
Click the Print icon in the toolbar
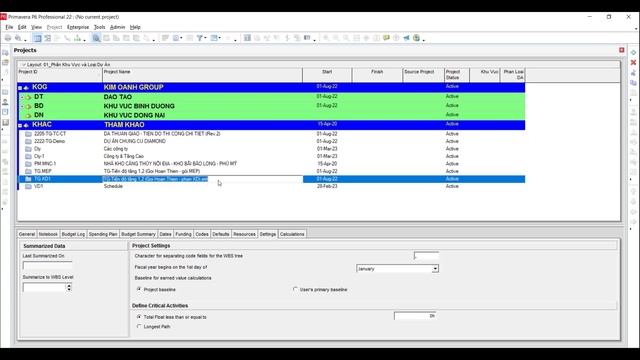click(8, 38)
